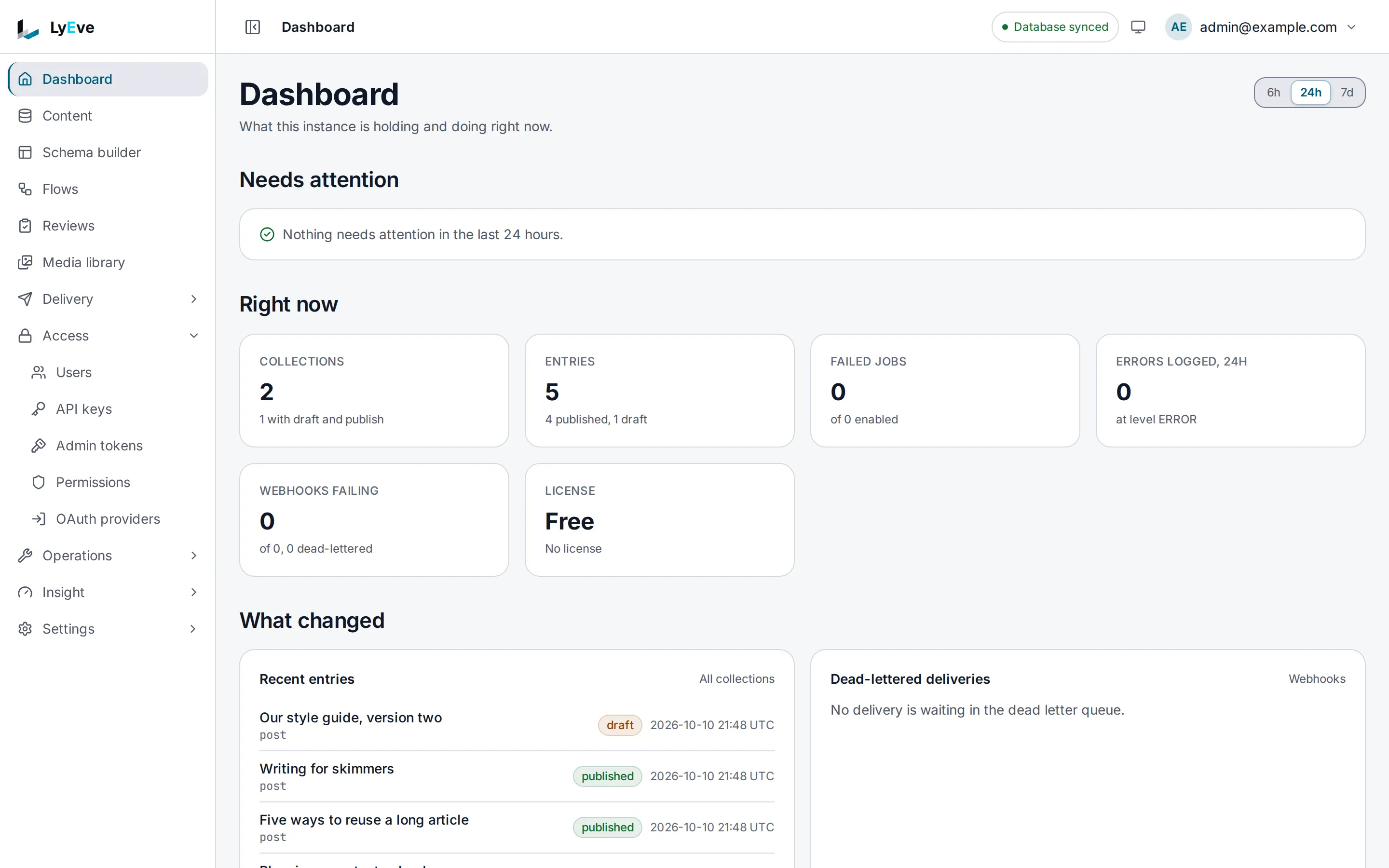Click the green check icon in Needs attention

(267, 234)
